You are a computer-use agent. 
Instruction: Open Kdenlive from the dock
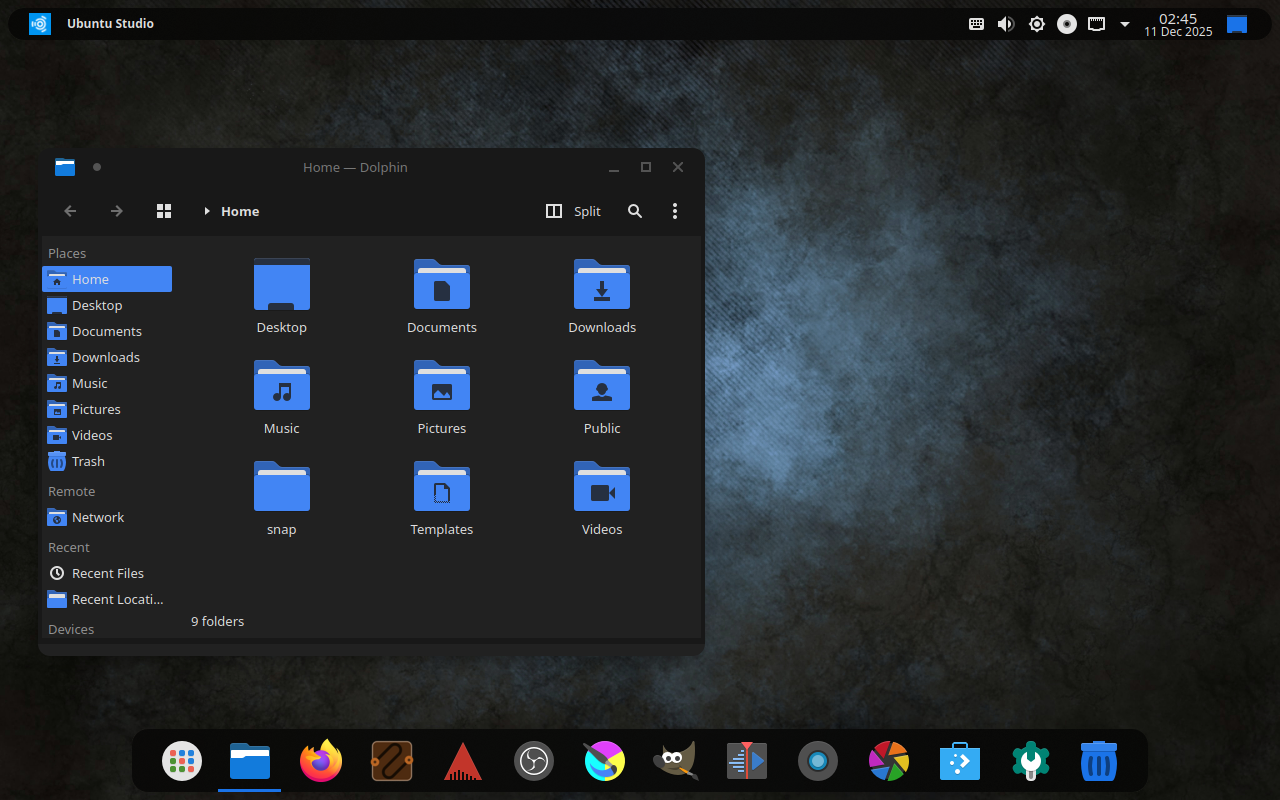tap(746, 761)
